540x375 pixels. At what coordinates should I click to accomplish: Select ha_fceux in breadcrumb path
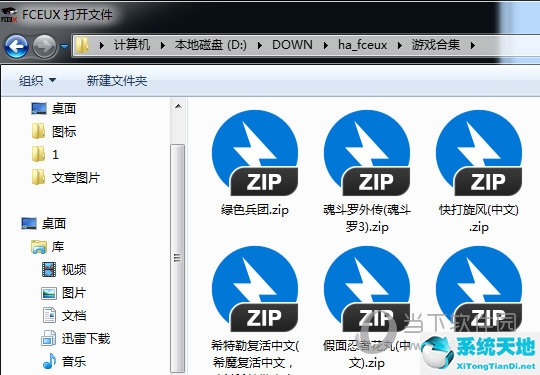362,45
